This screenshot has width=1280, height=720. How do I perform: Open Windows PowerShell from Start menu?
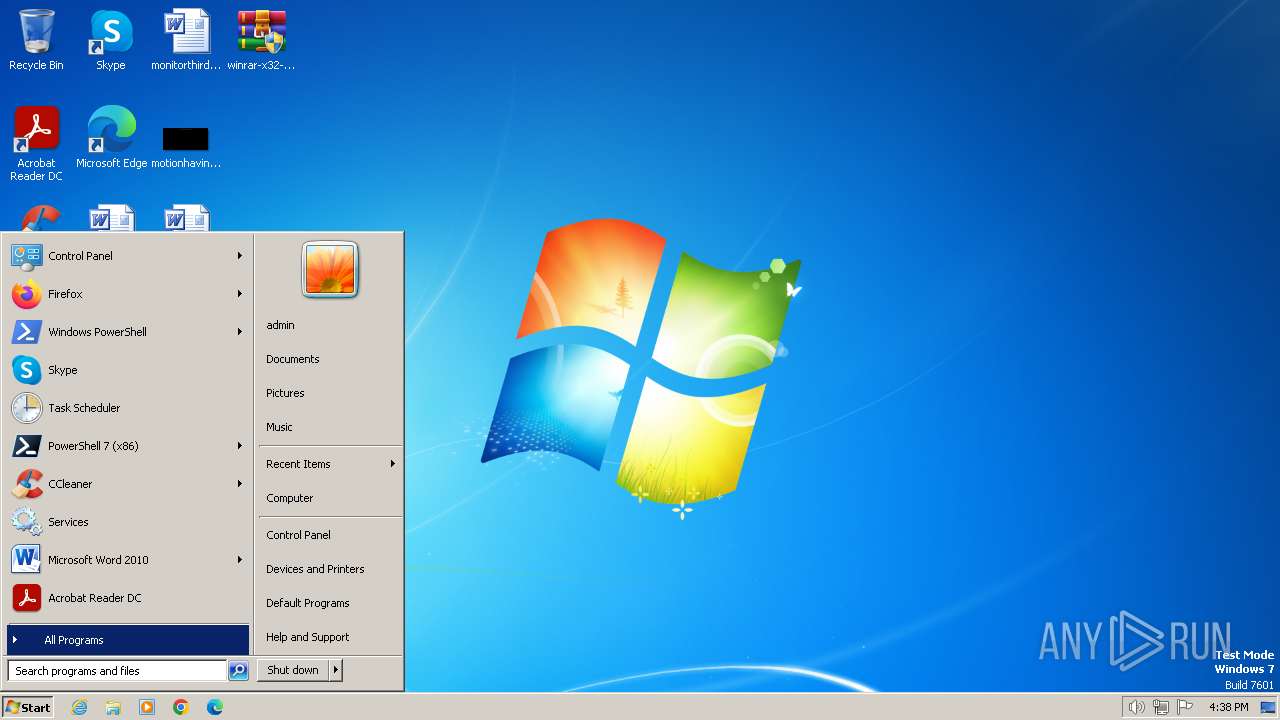click(127, 332)
